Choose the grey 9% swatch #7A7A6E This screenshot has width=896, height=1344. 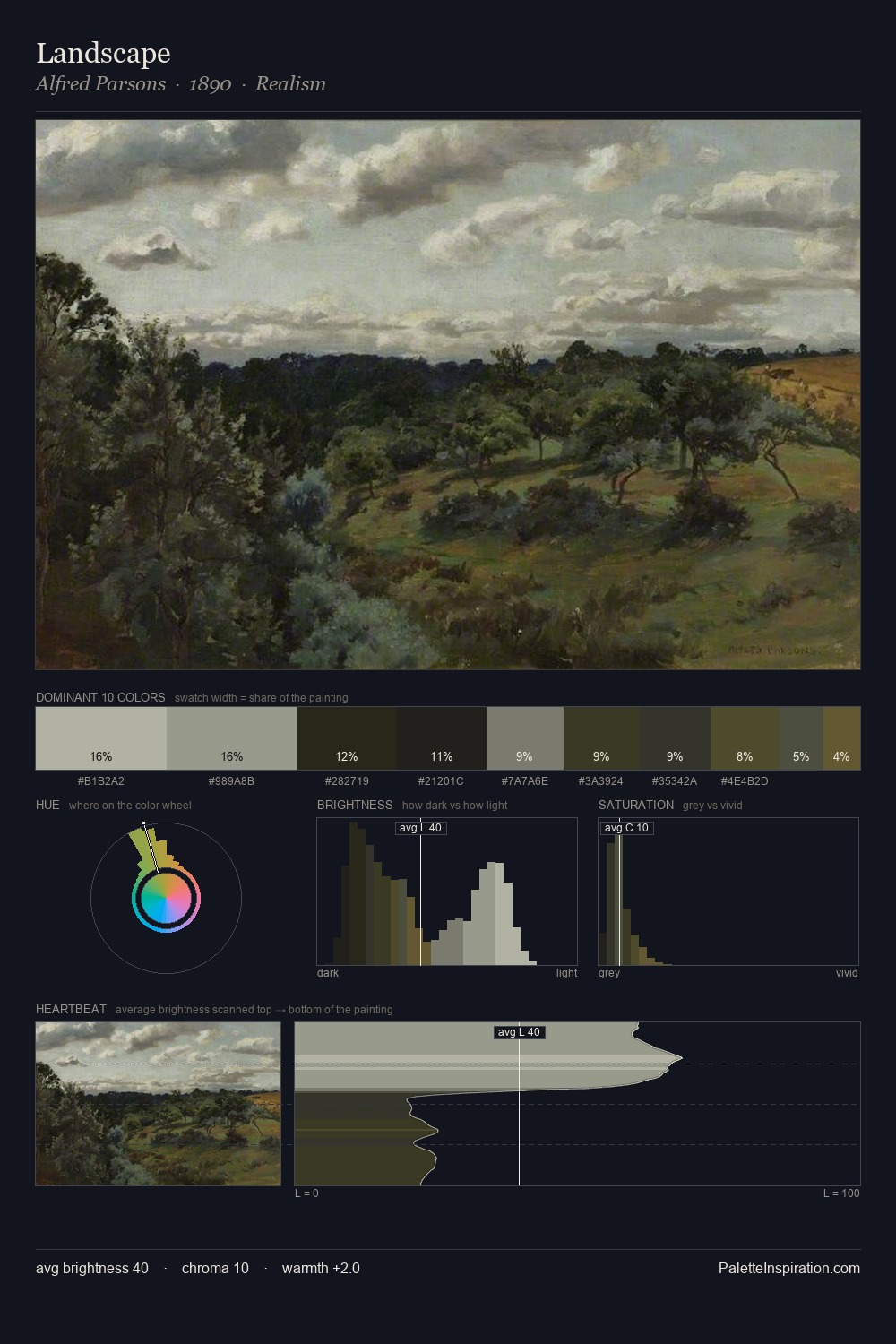(x=525, y=738)
